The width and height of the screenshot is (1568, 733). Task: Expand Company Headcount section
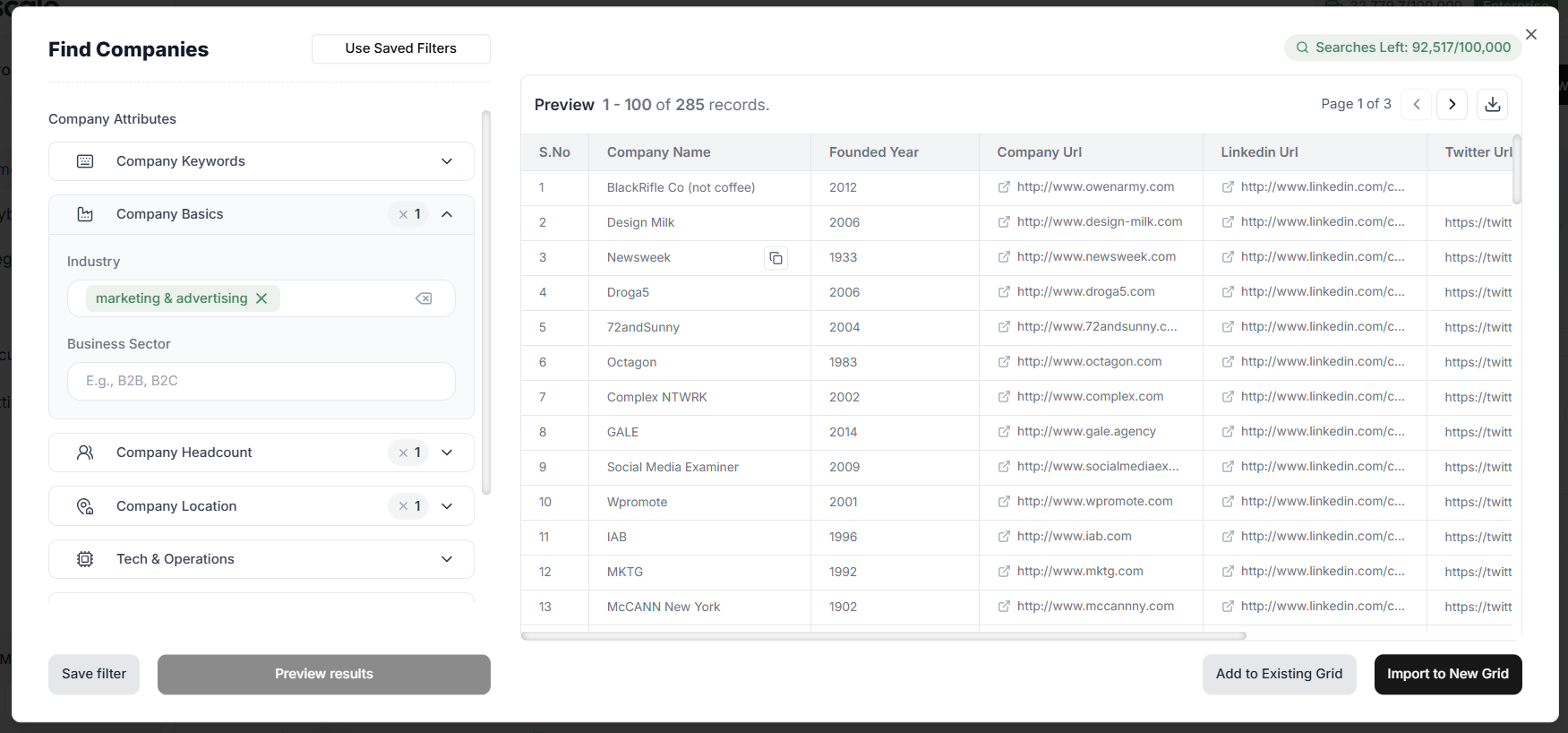pos(447,453)
